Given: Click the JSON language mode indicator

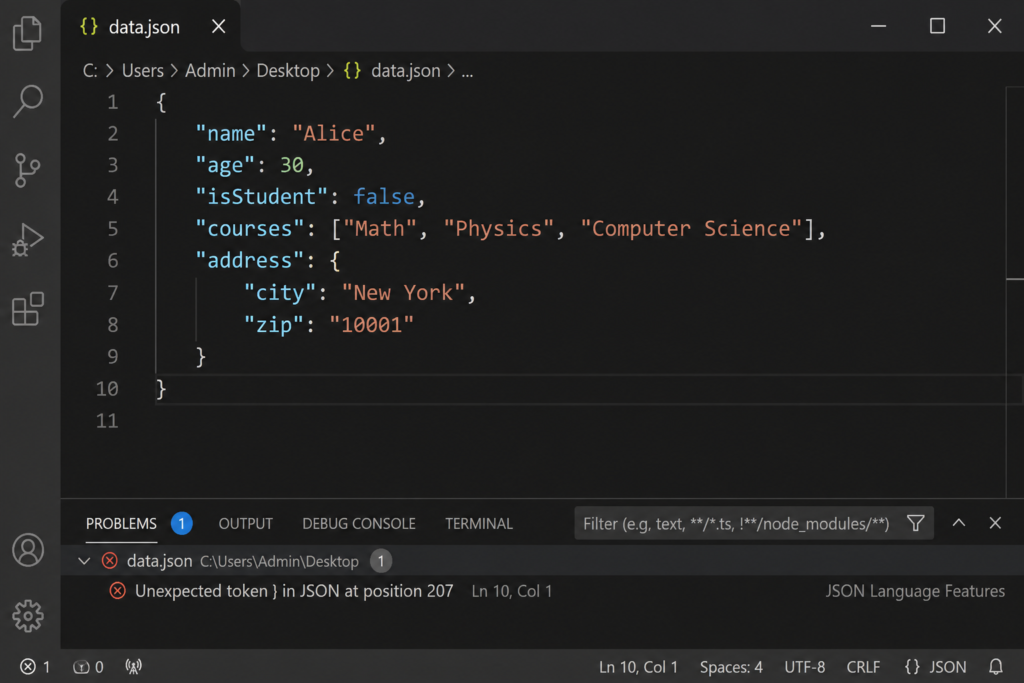Looking at the screenshot, I should (x=935, y=667).
